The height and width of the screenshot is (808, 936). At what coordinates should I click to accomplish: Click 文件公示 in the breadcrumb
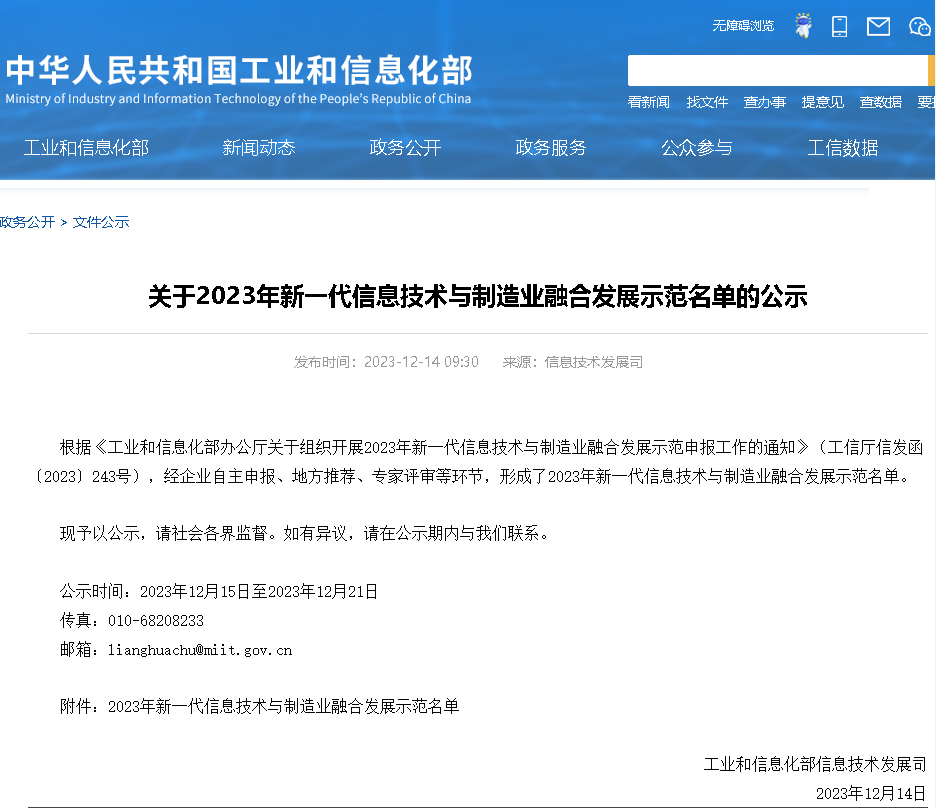click(x=101, y=222)
